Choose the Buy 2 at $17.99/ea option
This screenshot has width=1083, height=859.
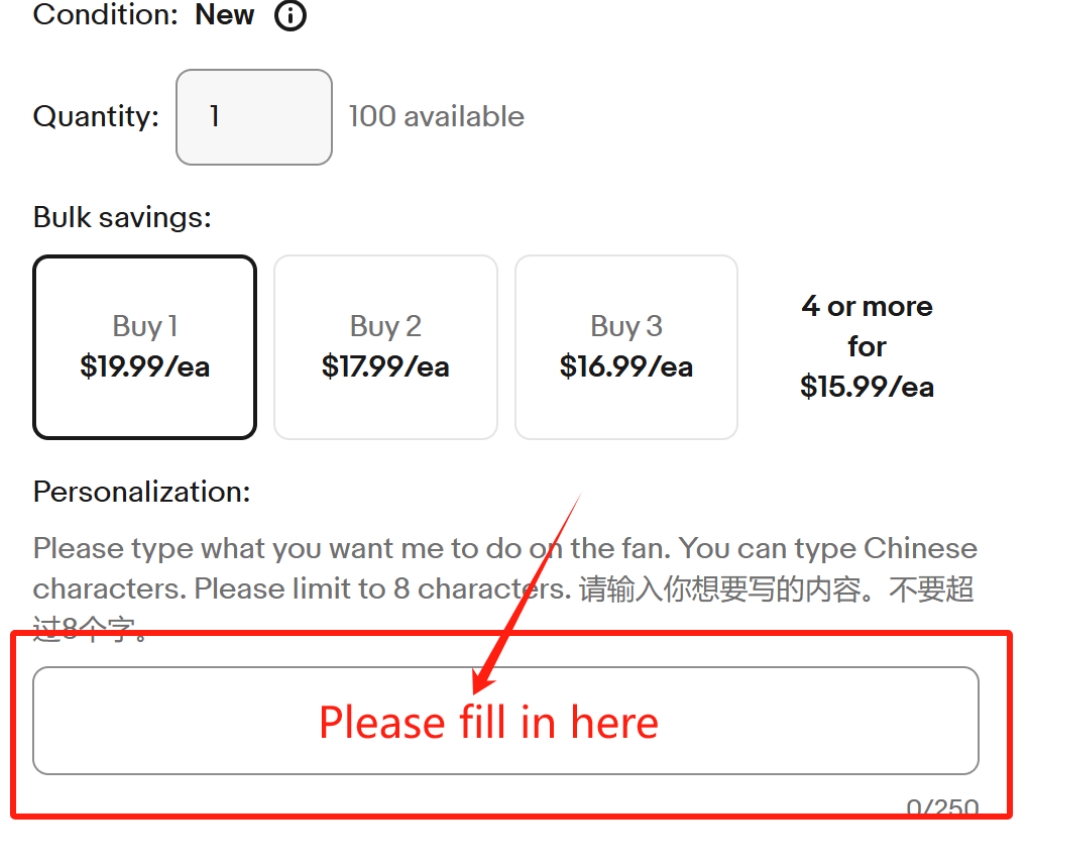click(x=385, y=347)
